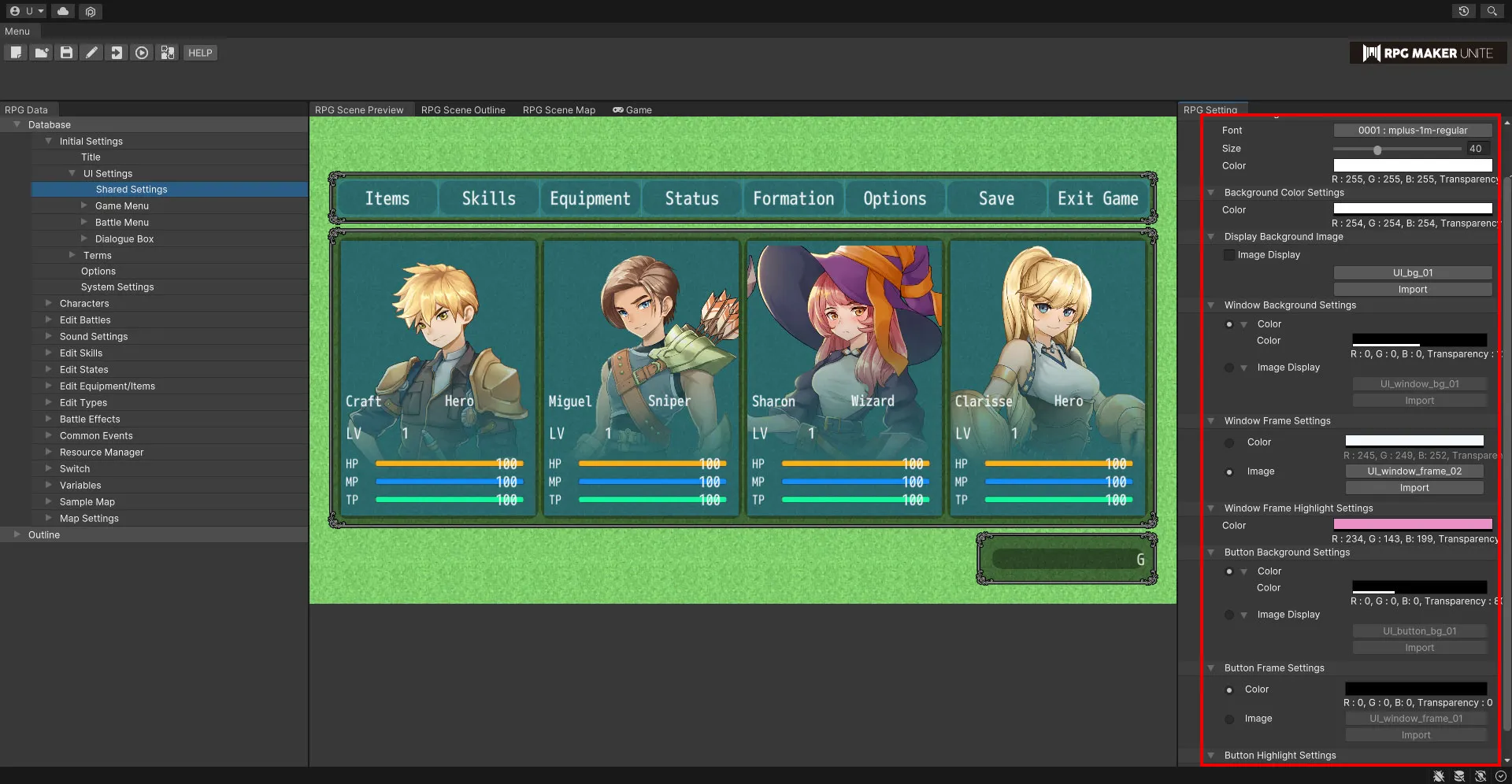The image size is (1512, 784).
Task: Click the HELP button
Action: (200, 53)
